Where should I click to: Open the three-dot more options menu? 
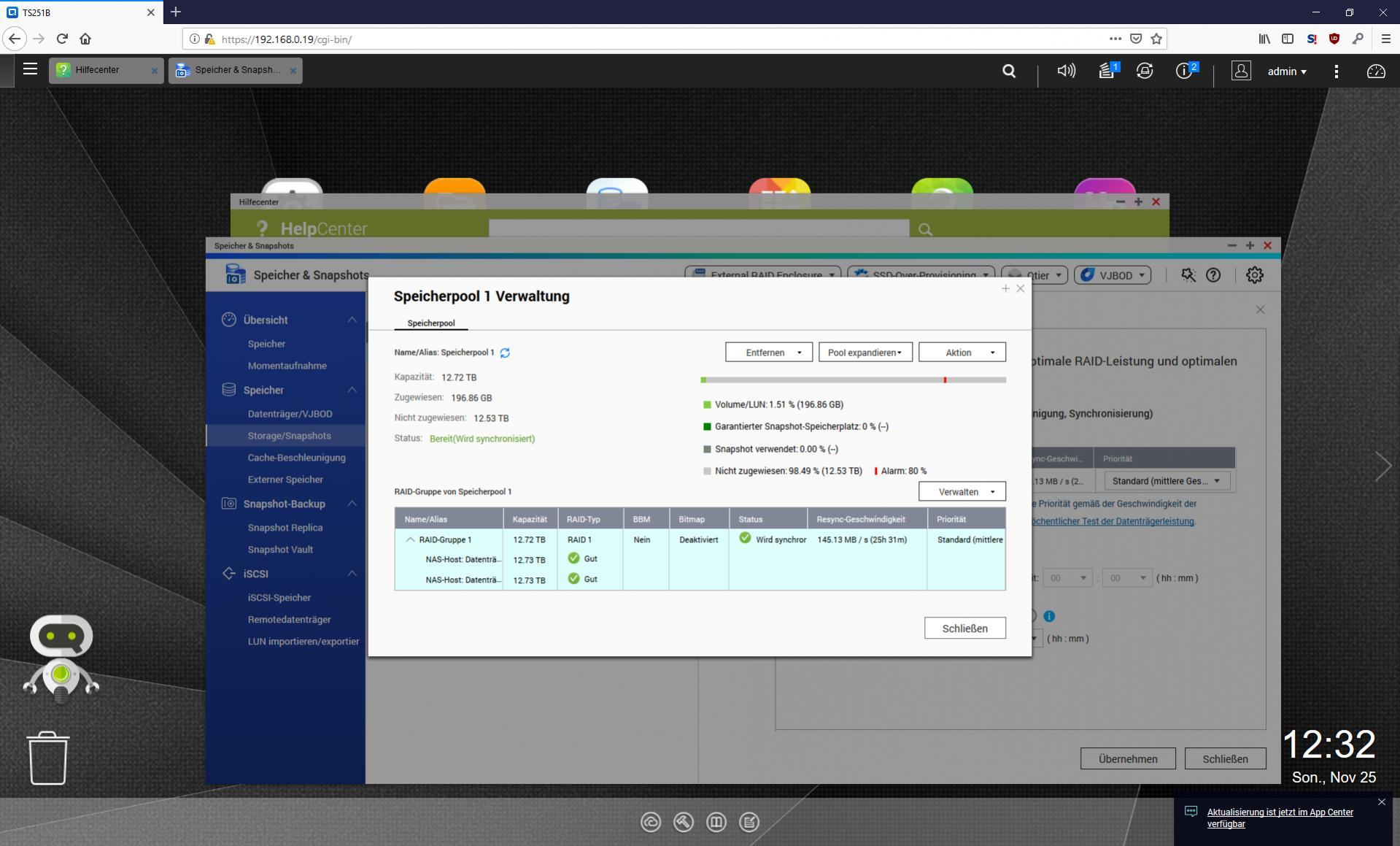point(1336,71)
